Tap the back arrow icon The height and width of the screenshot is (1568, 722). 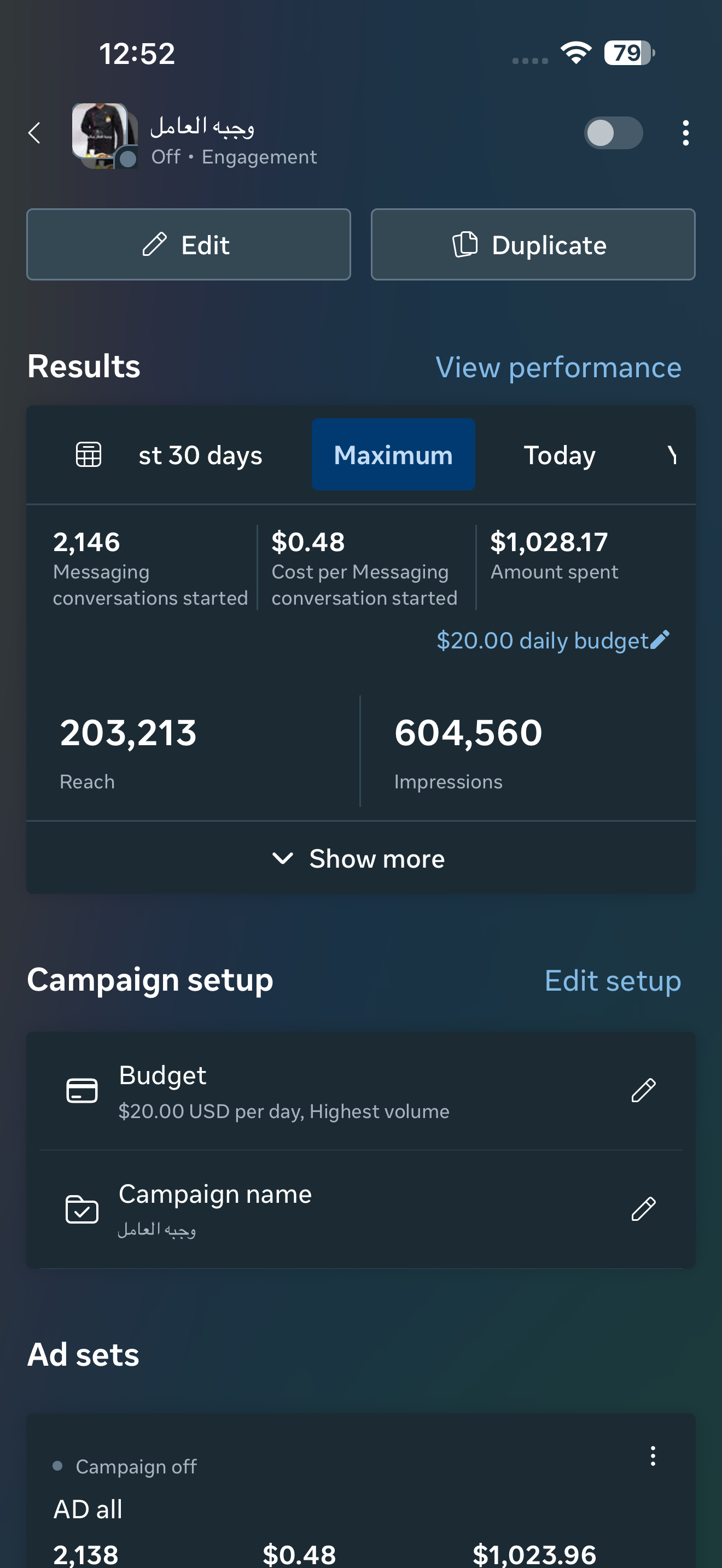[x=34, y=133]
